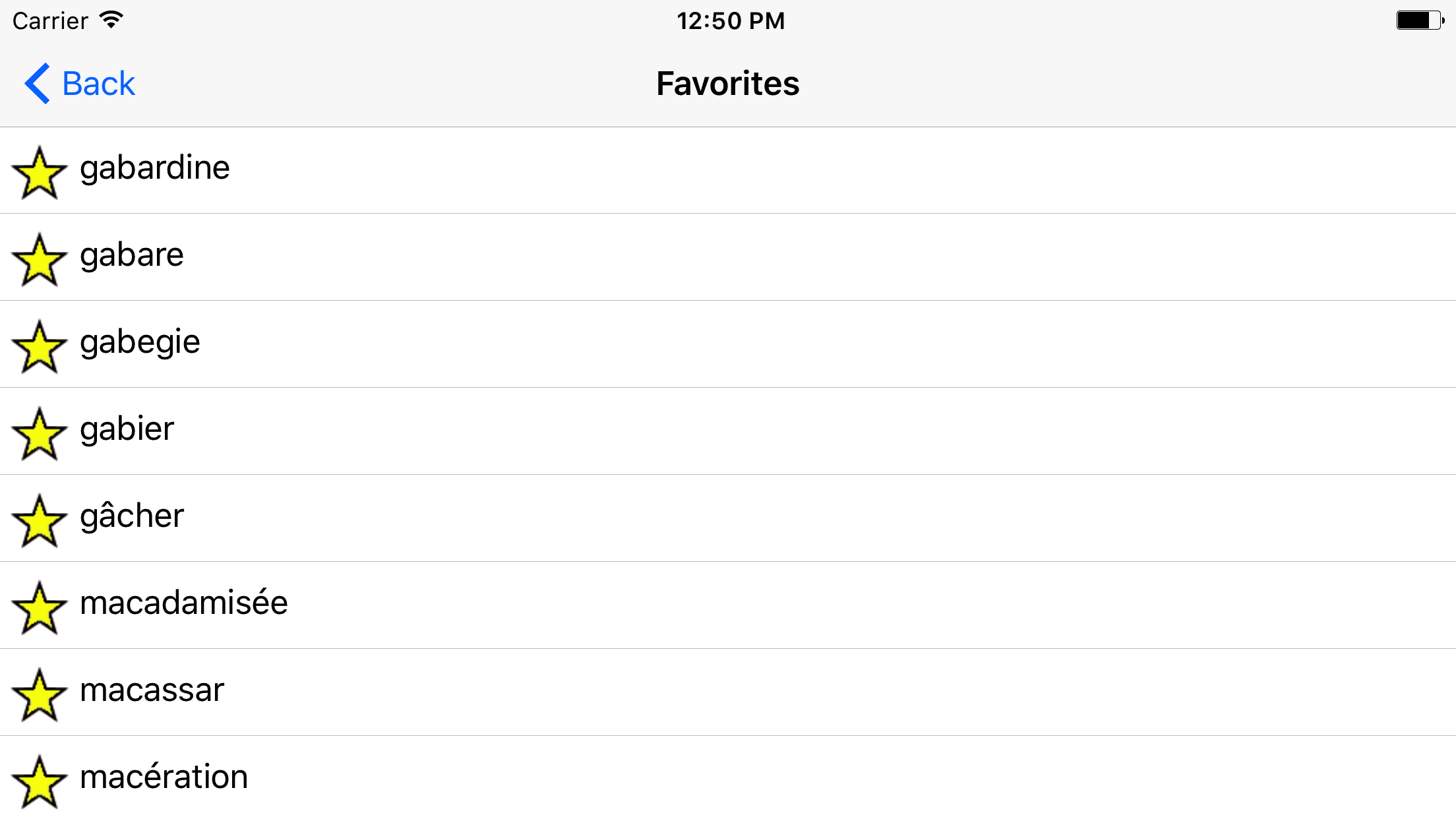Select macassar in the favorites list
1456x819 pixels.
(152, 690)
